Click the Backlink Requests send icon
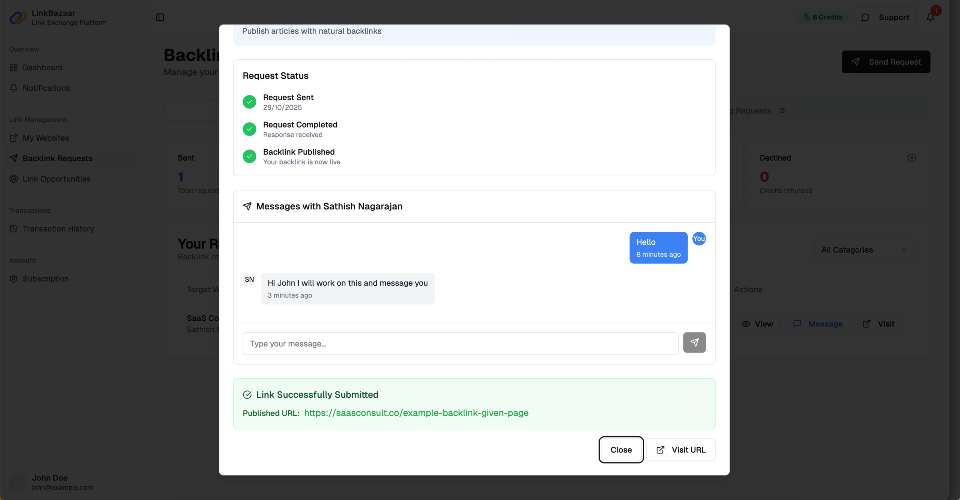 (13, 159)
